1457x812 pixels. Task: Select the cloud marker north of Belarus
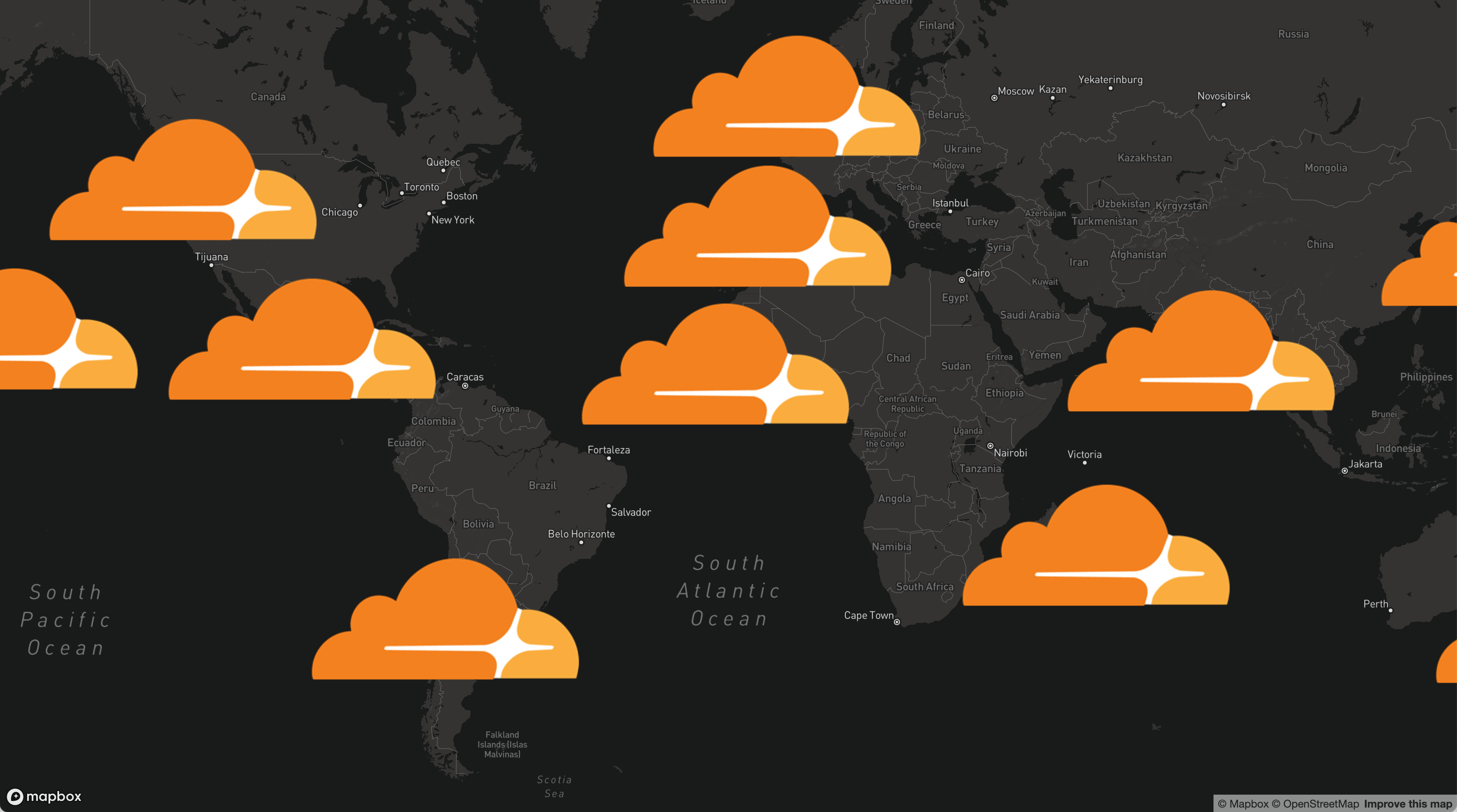787,97
